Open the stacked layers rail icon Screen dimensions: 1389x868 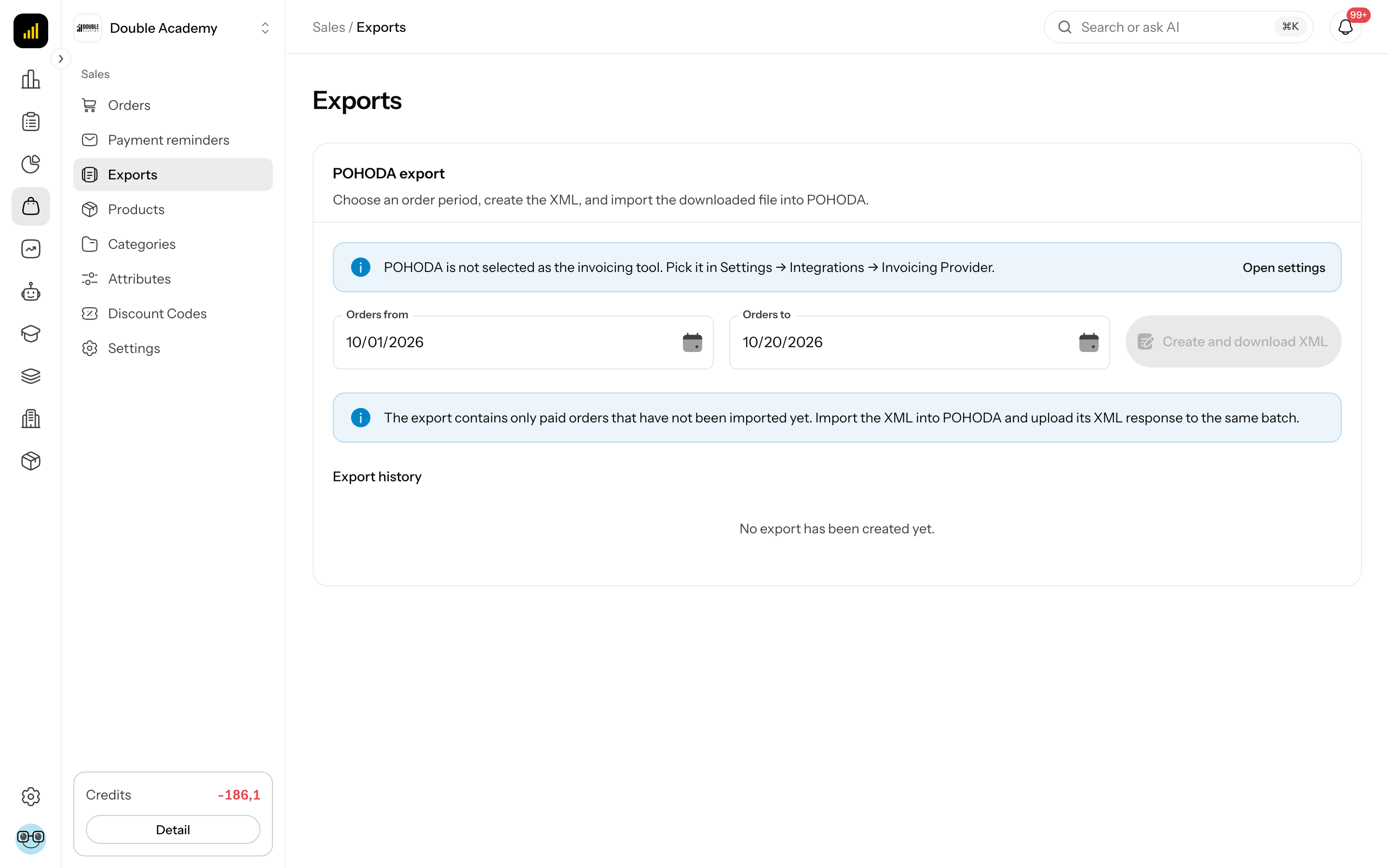30,376
